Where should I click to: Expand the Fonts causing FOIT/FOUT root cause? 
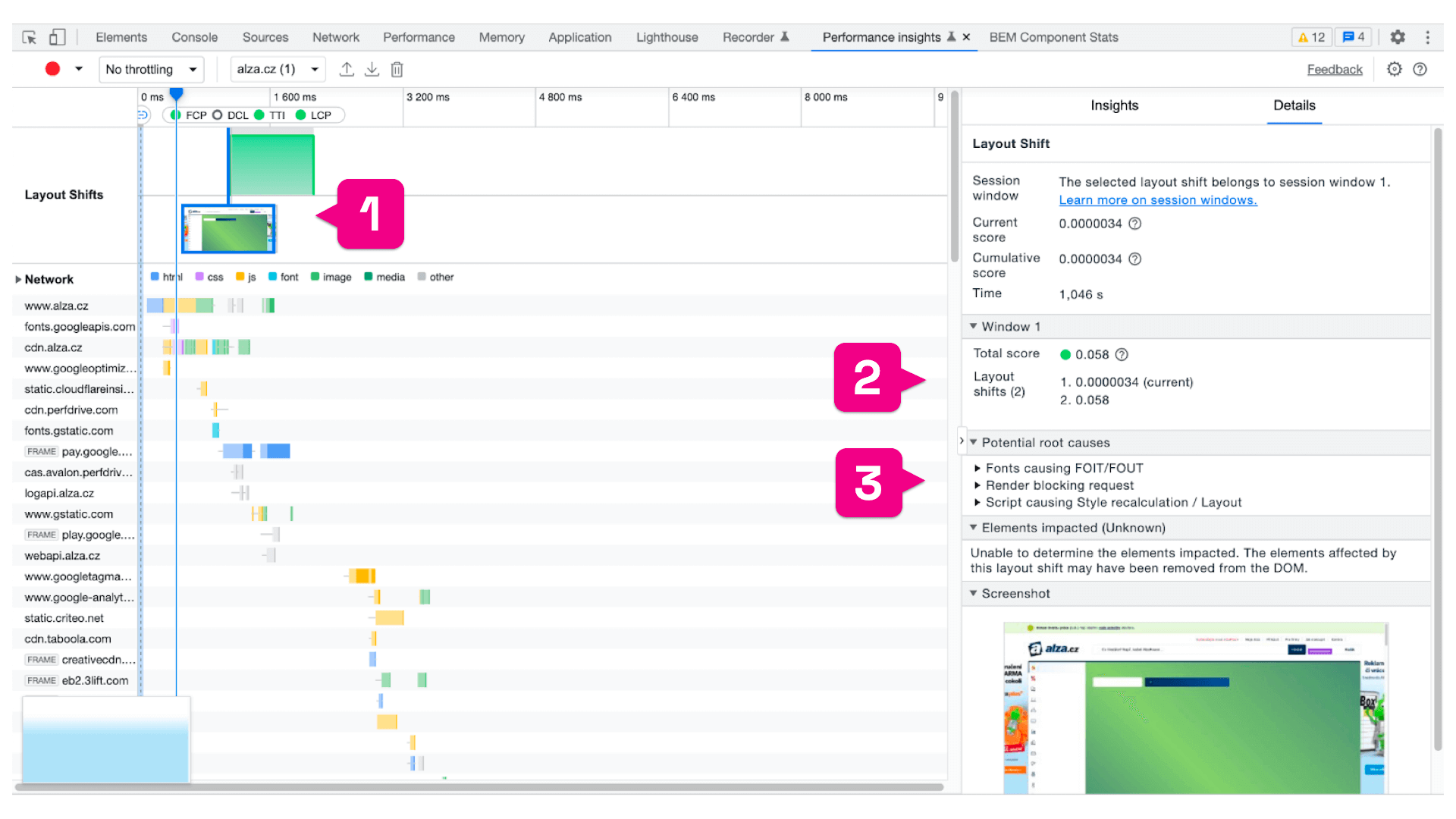1065,468
